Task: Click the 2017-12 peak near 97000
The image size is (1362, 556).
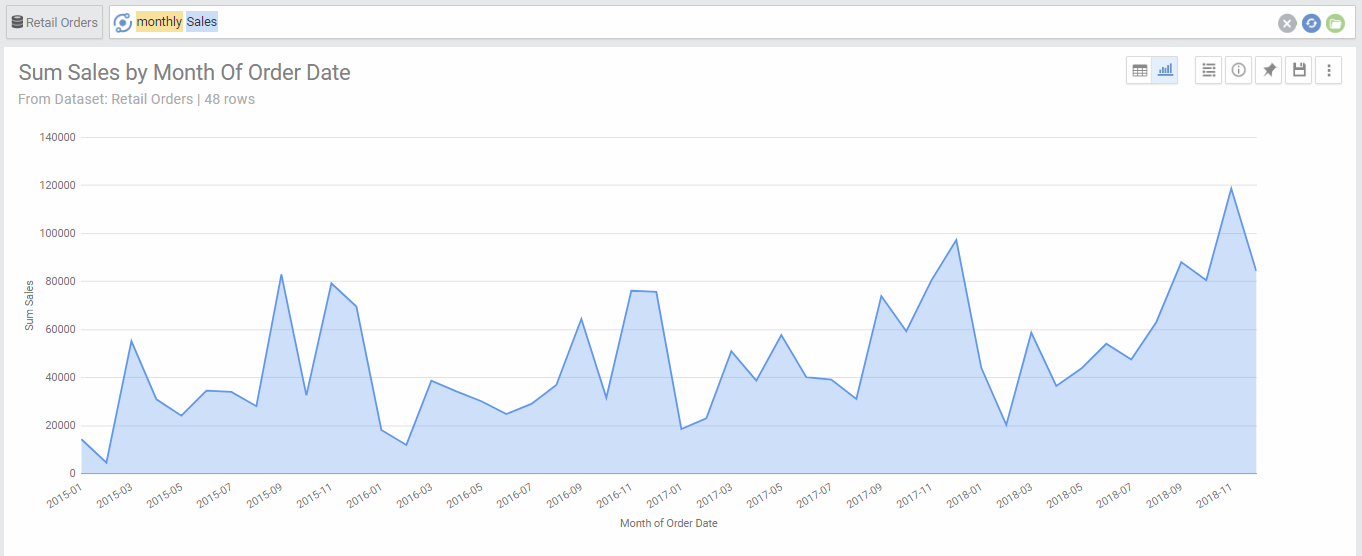Action: (956, 240)
